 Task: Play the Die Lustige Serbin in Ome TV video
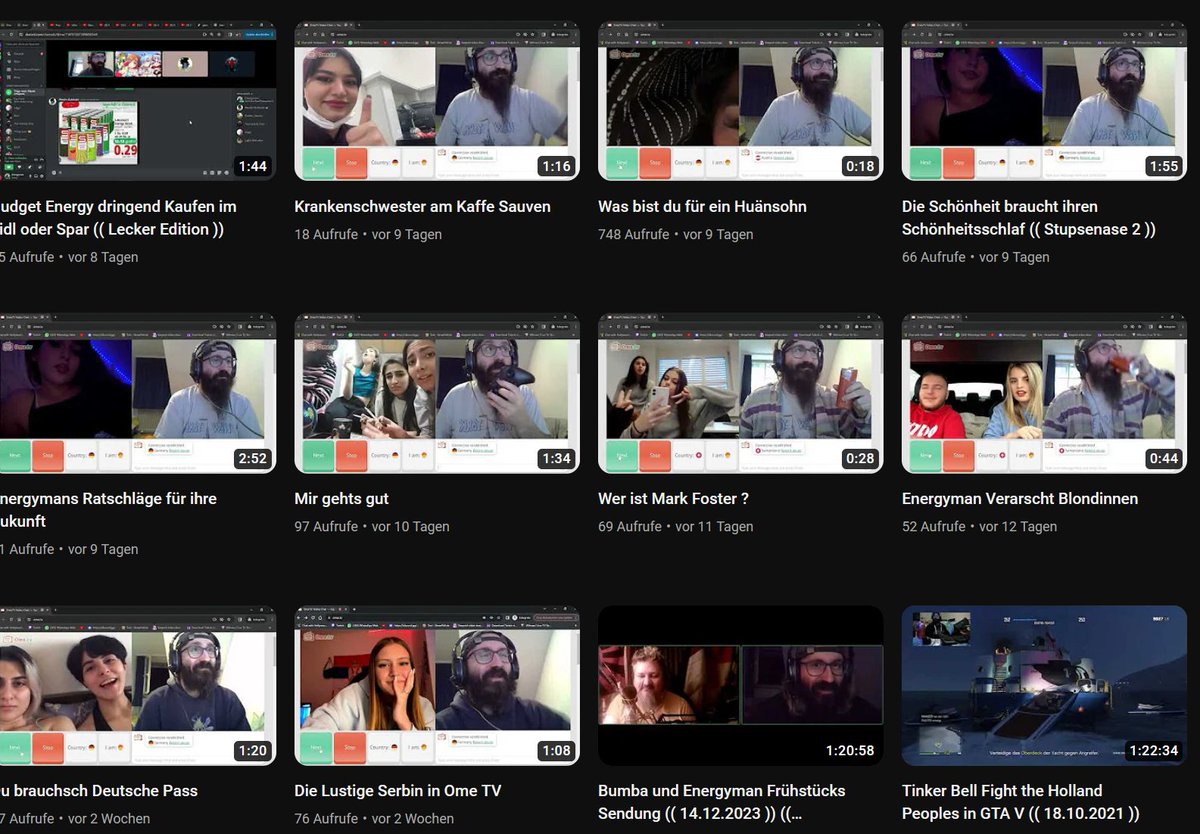click(x=436, y=685)
